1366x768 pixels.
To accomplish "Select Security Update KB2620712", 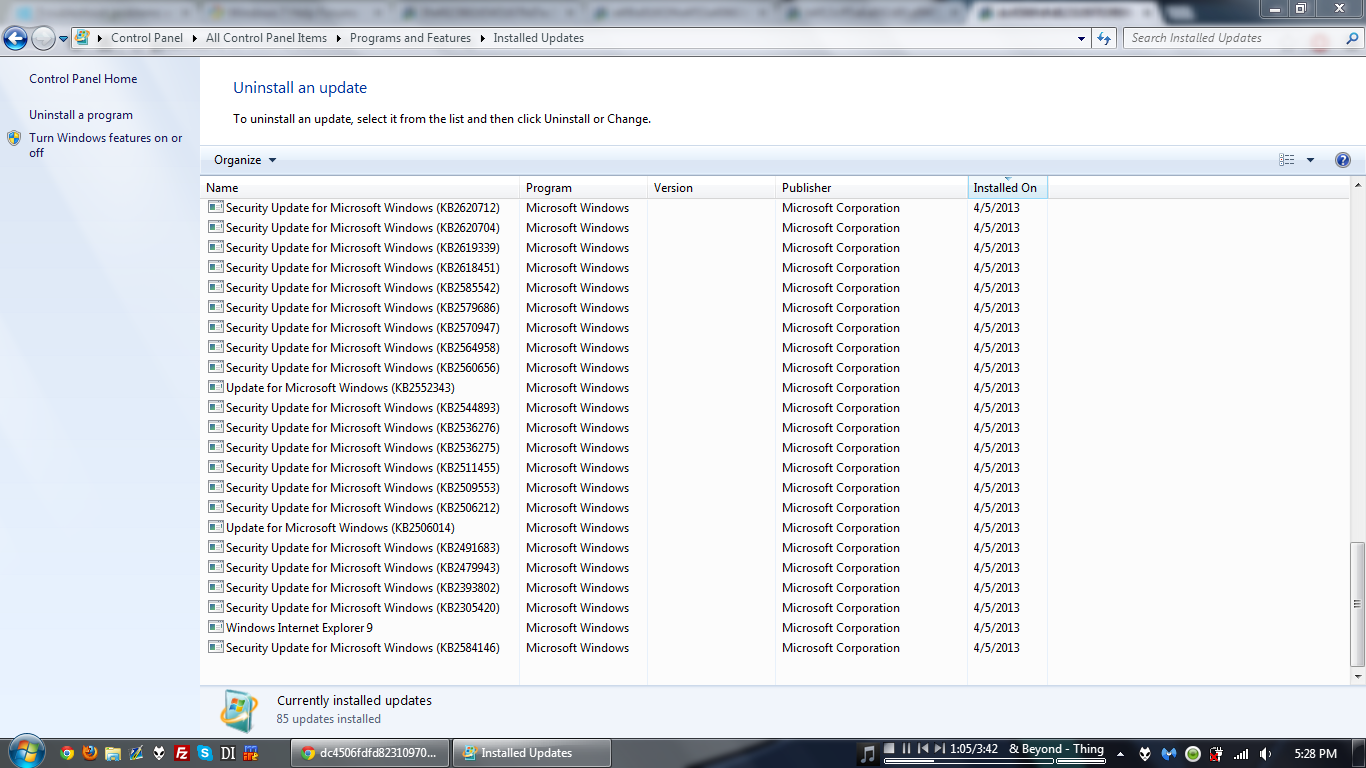I will click(x=626, y=208).
